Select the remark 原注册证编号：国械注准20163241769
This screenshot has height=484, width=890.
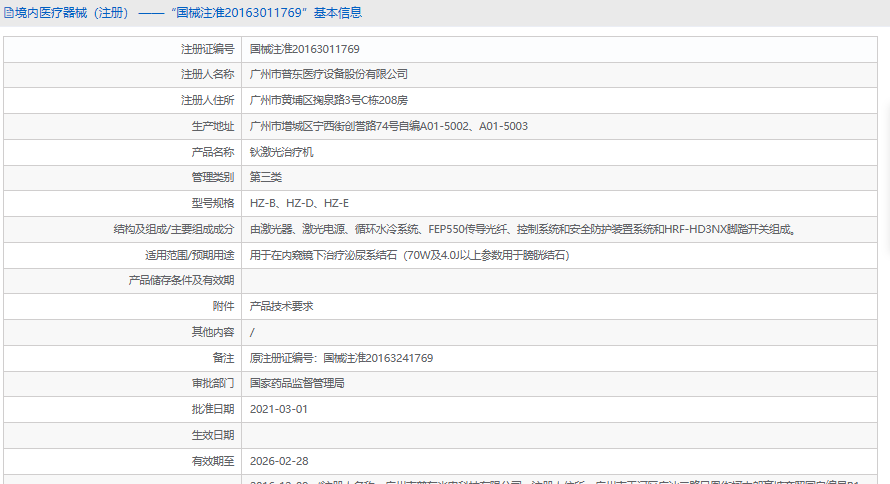(341, 358)
